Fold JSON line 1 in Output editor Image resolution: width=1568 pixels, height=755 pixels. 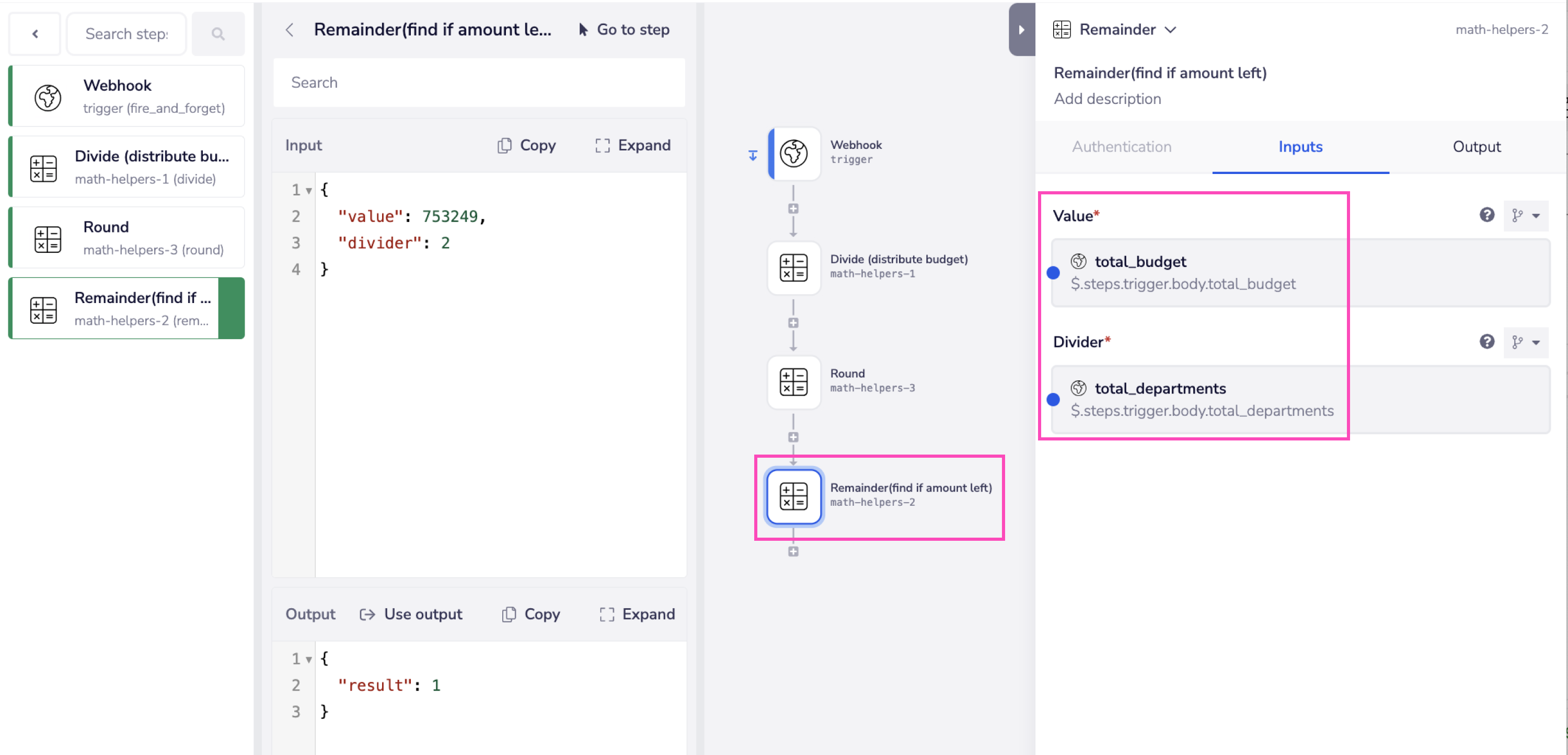tap(309, 659)
